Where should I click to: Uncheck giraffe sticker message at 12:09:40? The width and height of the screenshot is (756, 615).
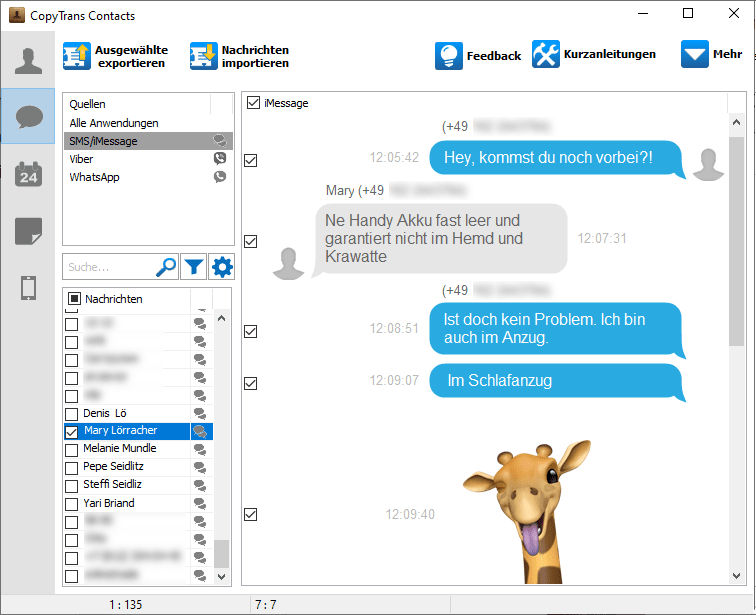(x=251, y=514)
